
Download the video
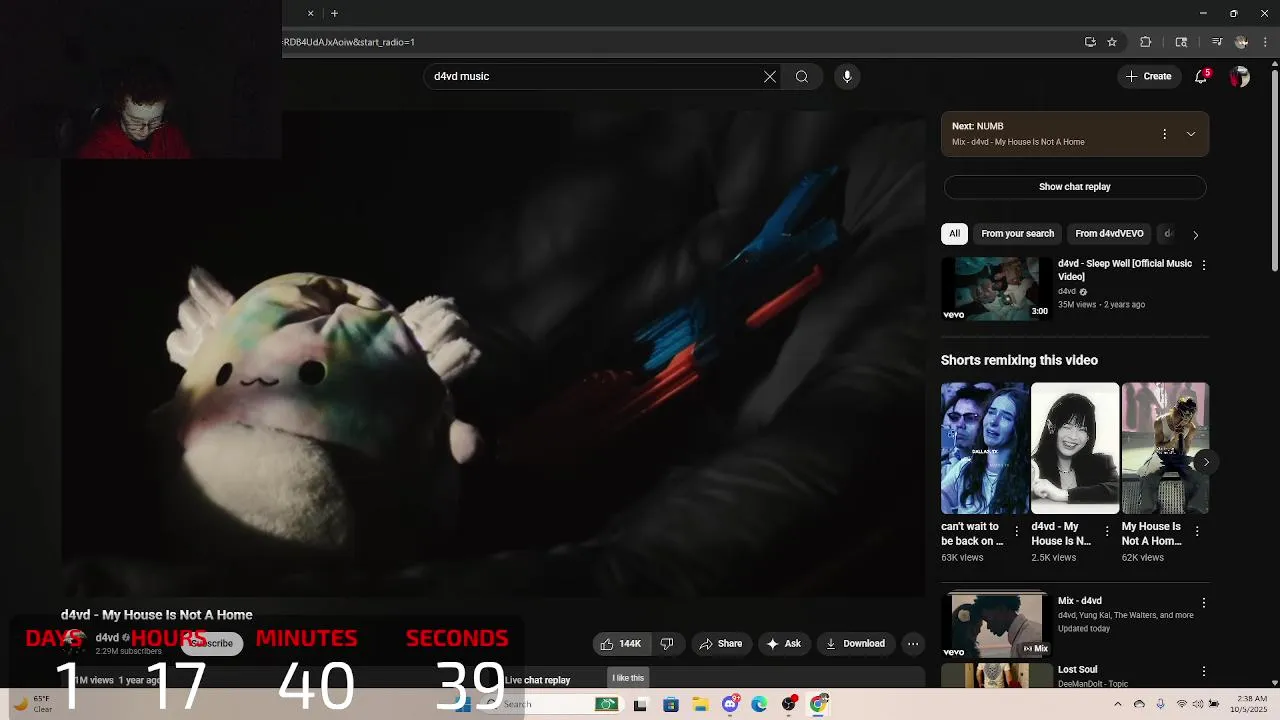tap(855, 644)
